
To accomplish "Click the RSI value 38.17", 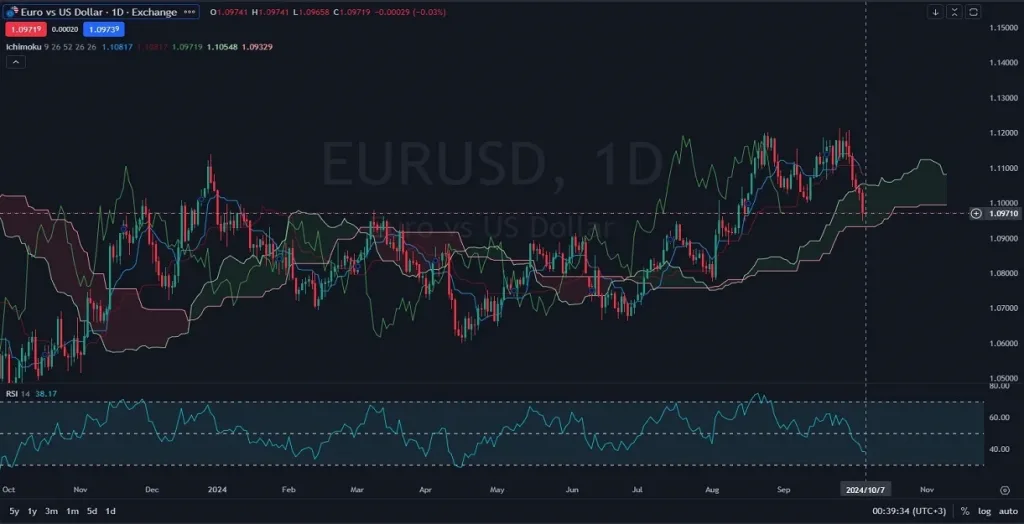I will click(46, 393).
